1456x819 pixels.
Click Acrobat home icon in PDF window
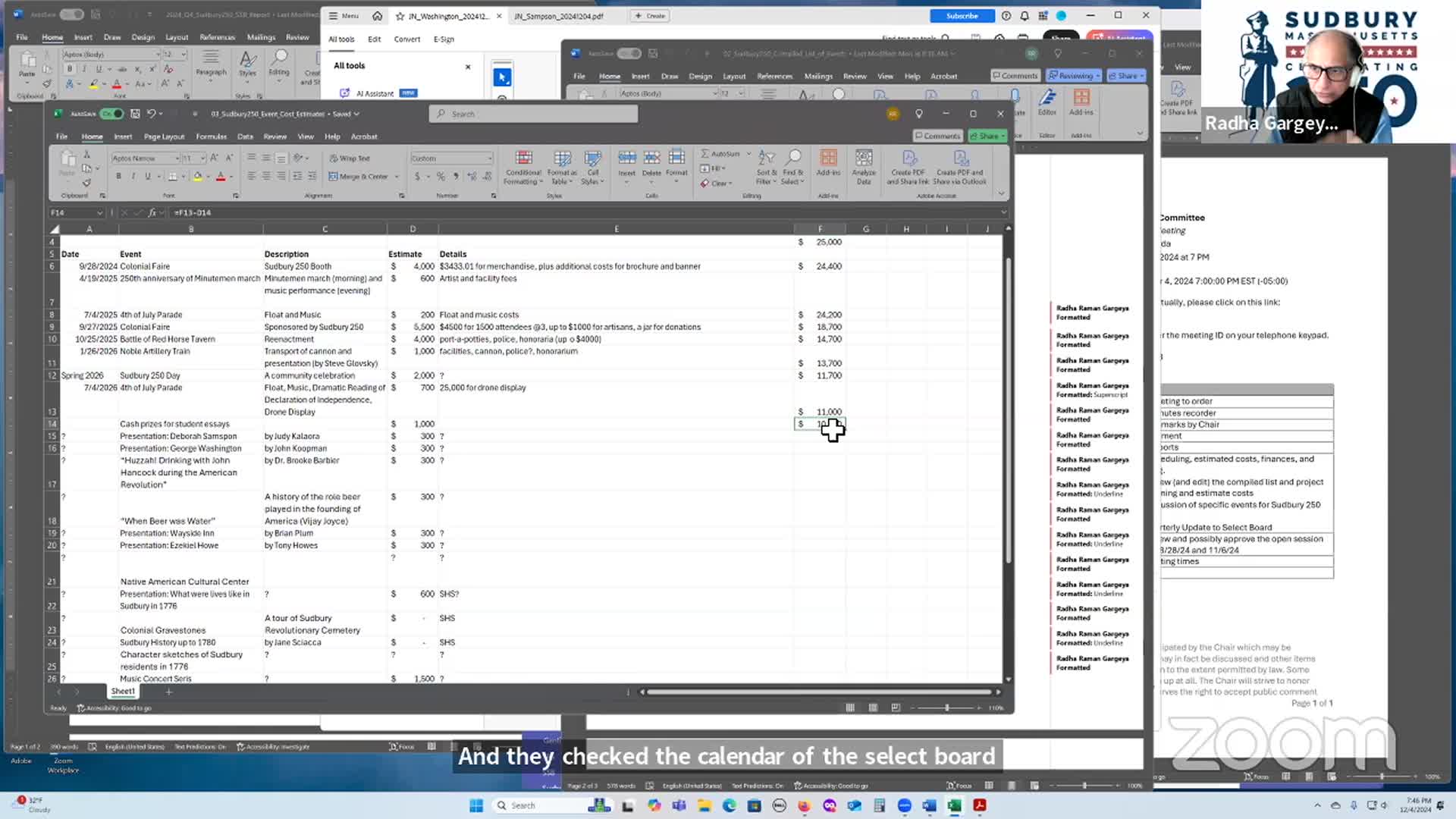pyautogui.click(x=377, y=16)
